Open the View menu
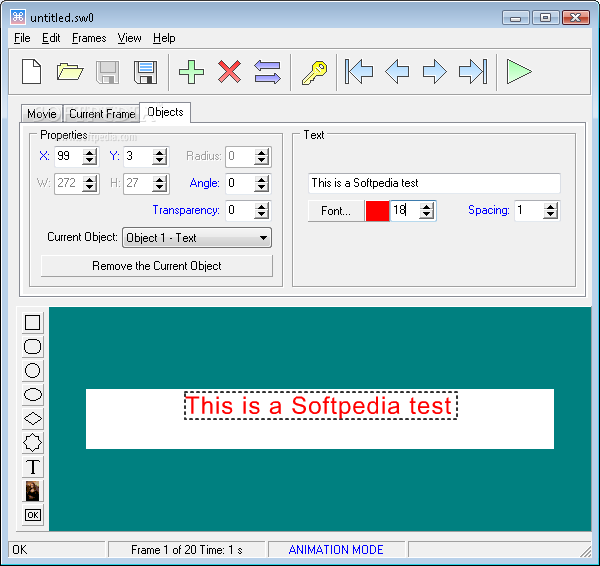 coord(129,38)
